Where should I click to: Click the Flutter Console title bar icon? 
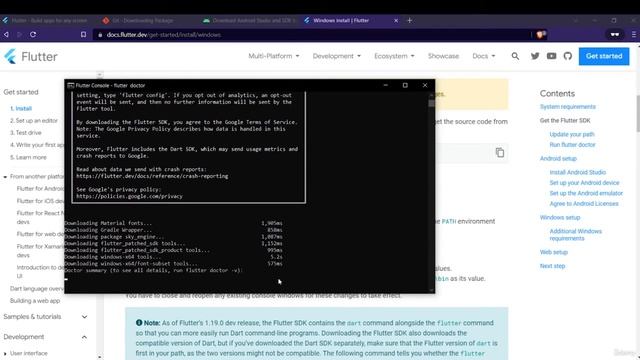pyautogui.click(x=70, y=85)
